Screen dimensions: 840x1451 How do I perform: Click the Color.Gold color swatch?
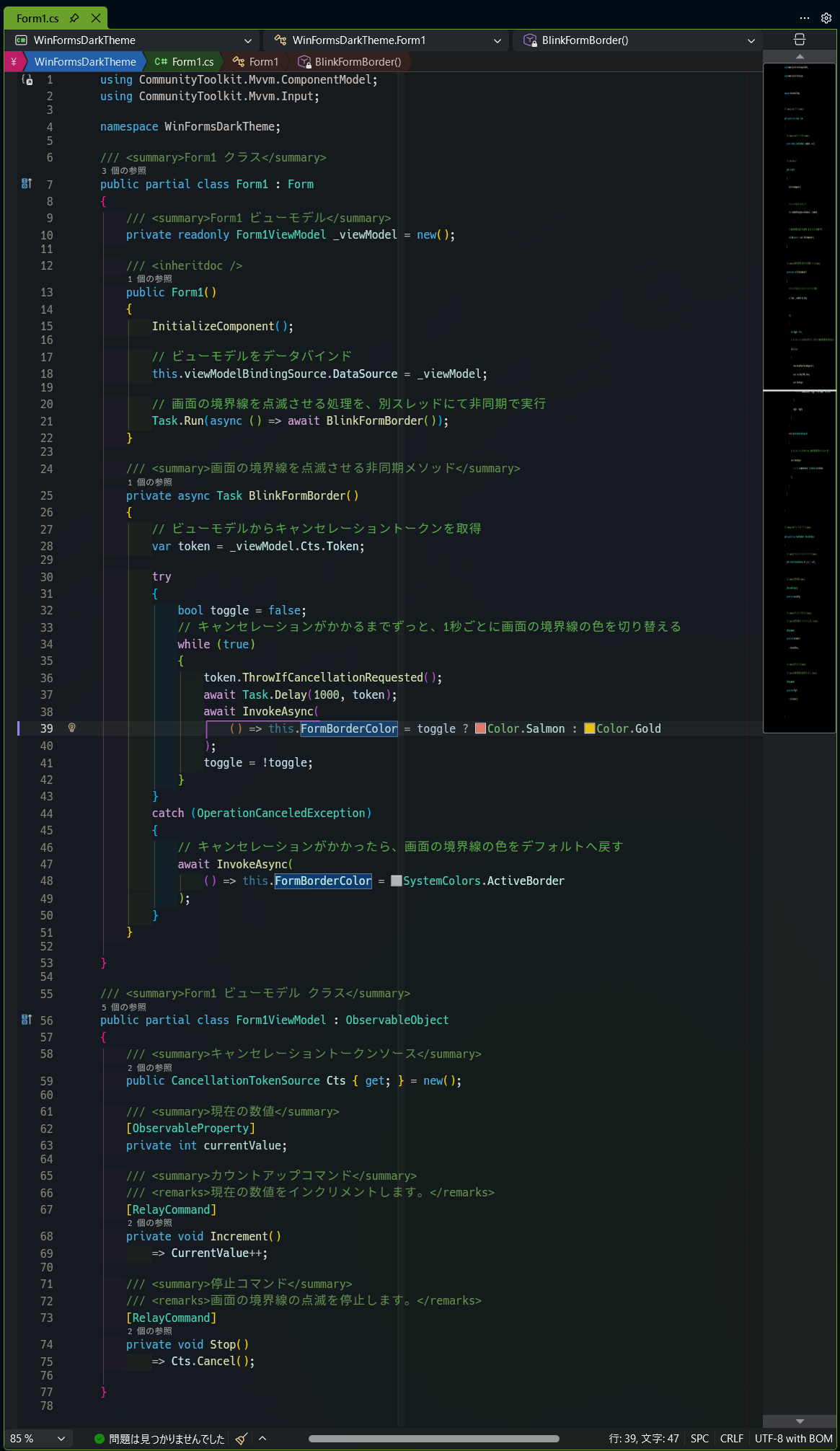point(589,728)
